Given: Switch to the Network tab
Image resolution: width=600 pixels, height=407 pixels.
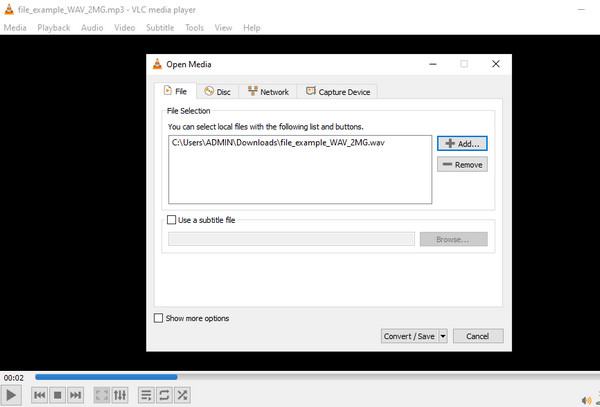Looking at the screenshot, I should tap(268, 92).
